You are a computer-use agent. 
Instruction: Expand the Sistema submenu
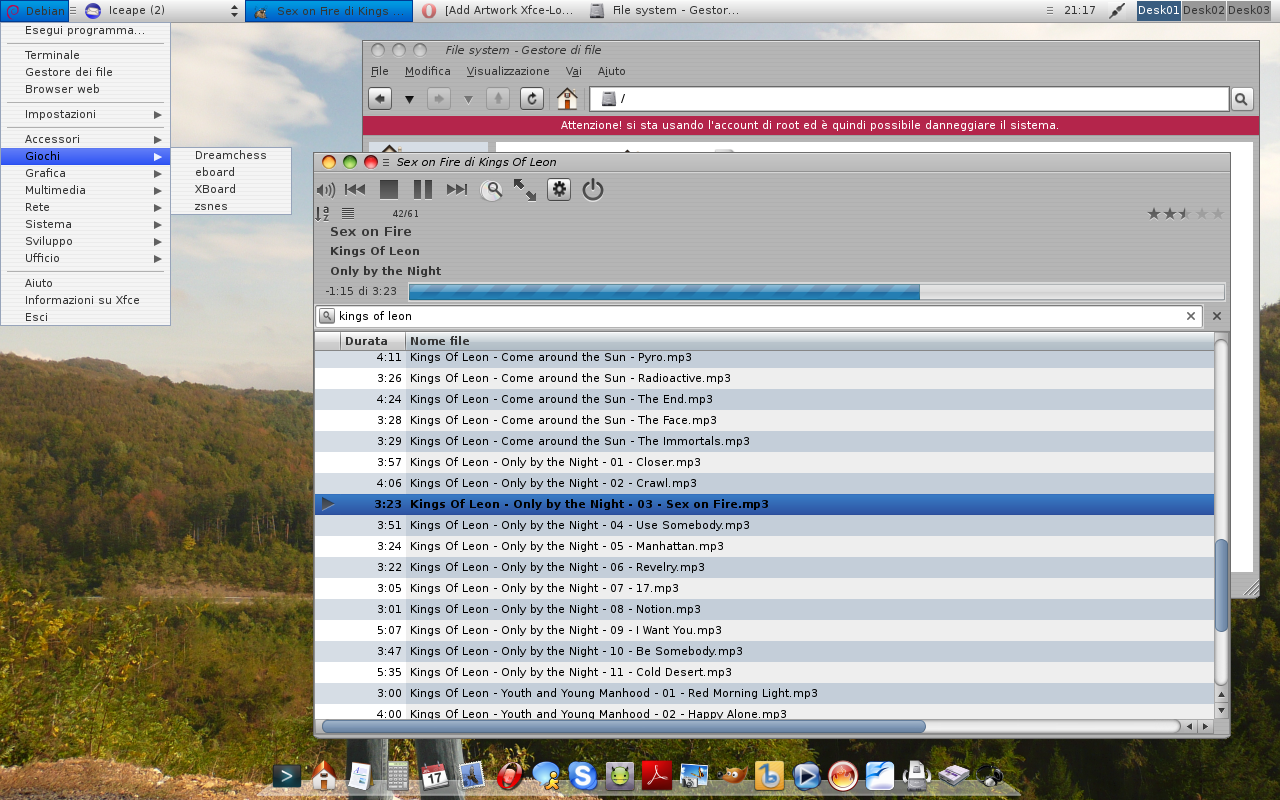[x=85, y=224]
